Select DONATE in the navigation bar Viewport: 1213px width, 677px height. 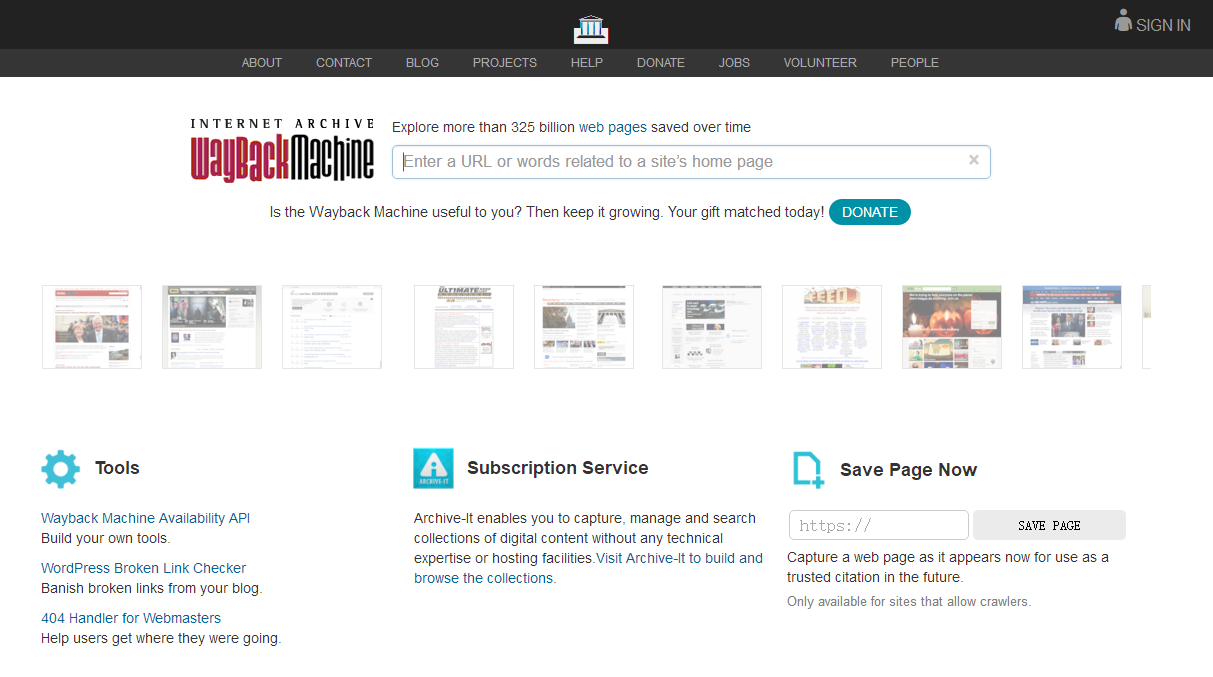[x=661, y=62]
